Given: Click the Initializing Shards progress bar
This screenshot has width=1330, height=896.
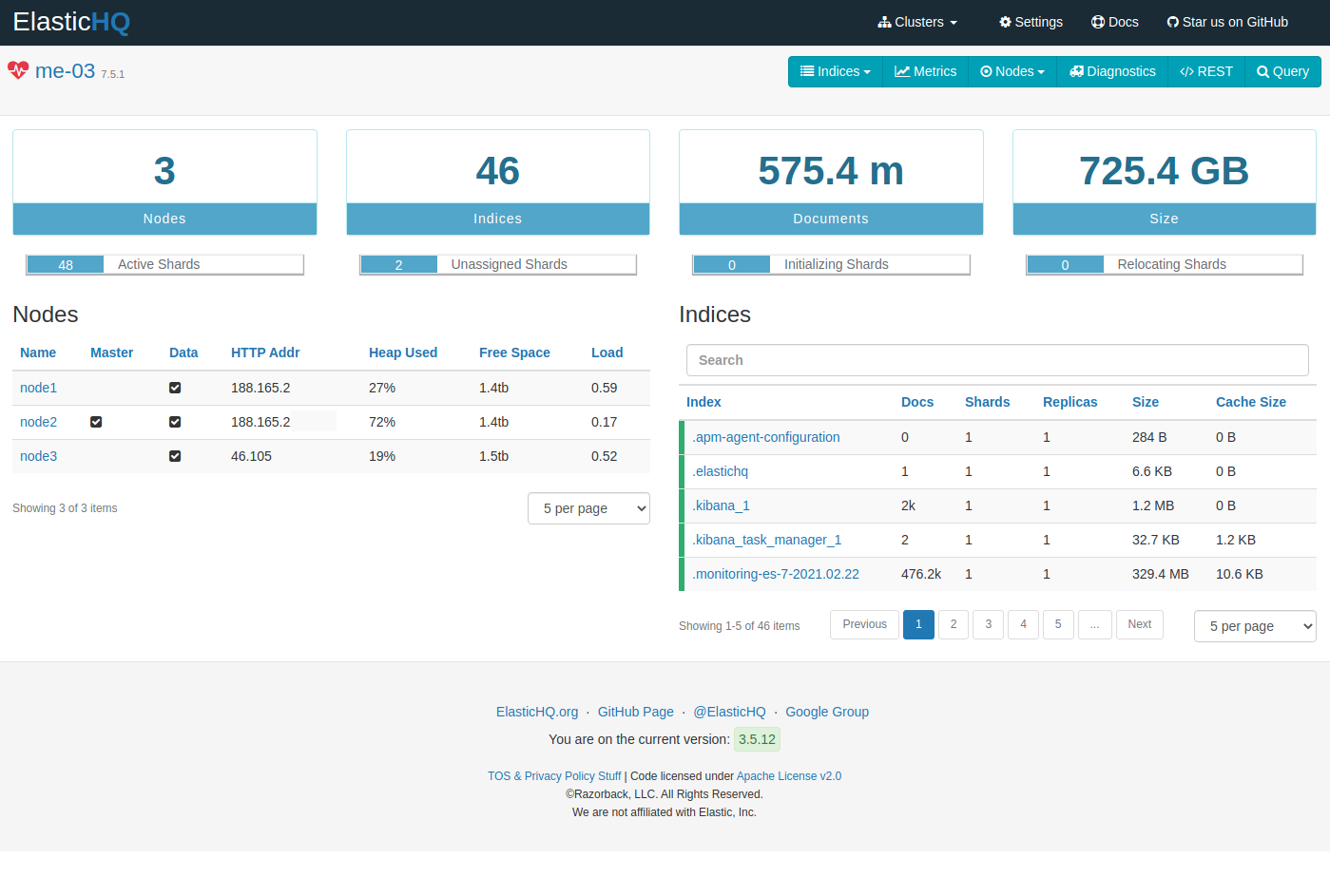Looking at the screenshot, I should [831, 264].
